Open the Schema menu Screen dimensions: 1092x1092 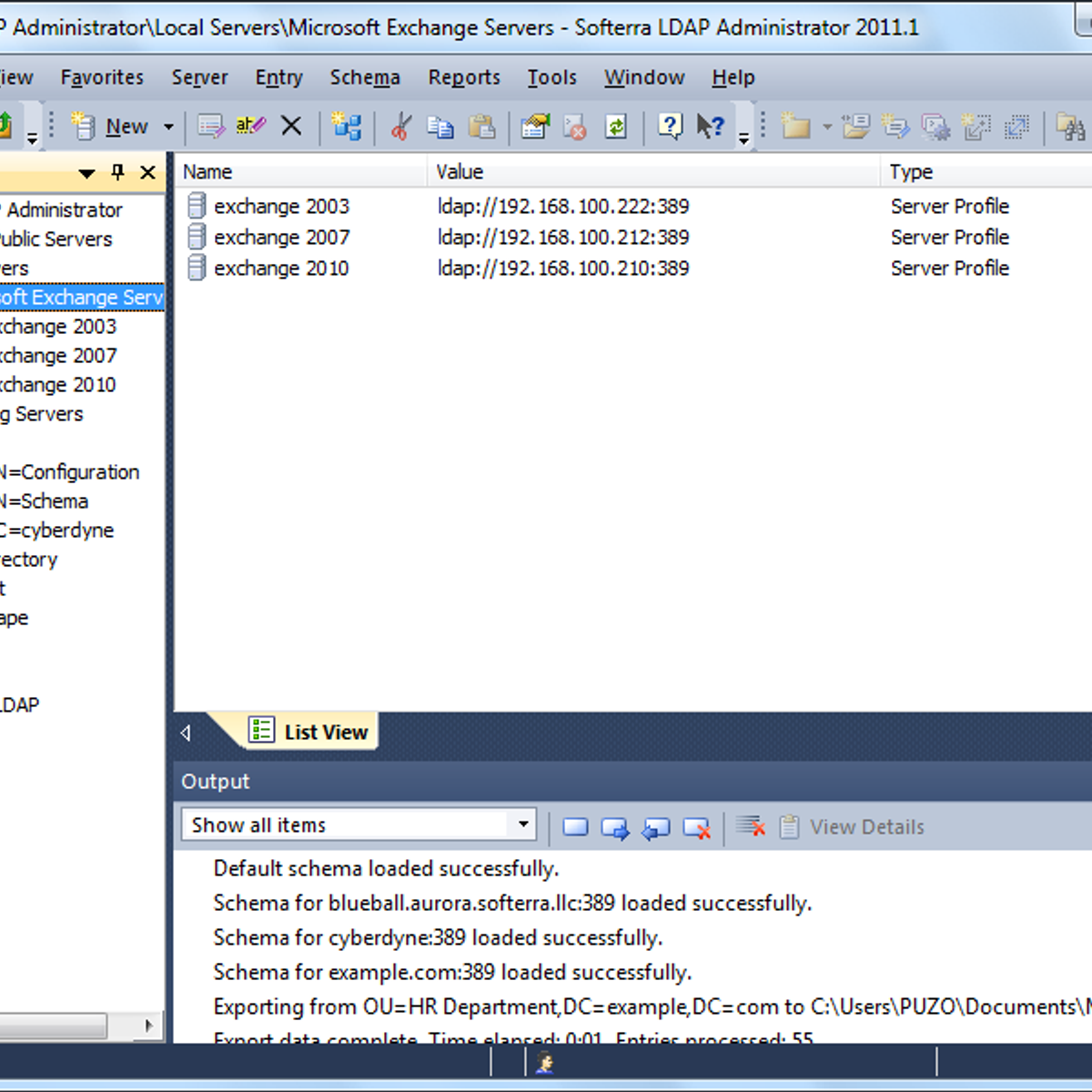coord(364,78)
